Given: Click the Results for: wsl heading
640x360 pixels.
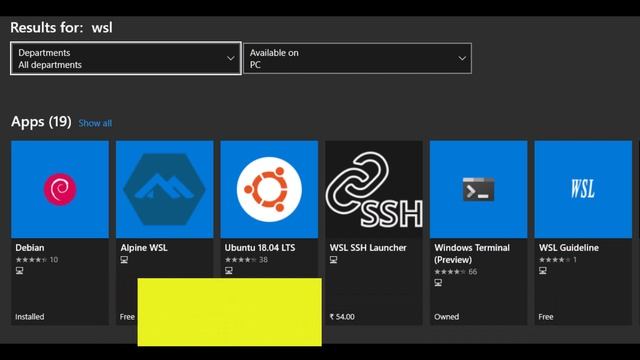Looking at the screenshot, I should tap(61, 28).
